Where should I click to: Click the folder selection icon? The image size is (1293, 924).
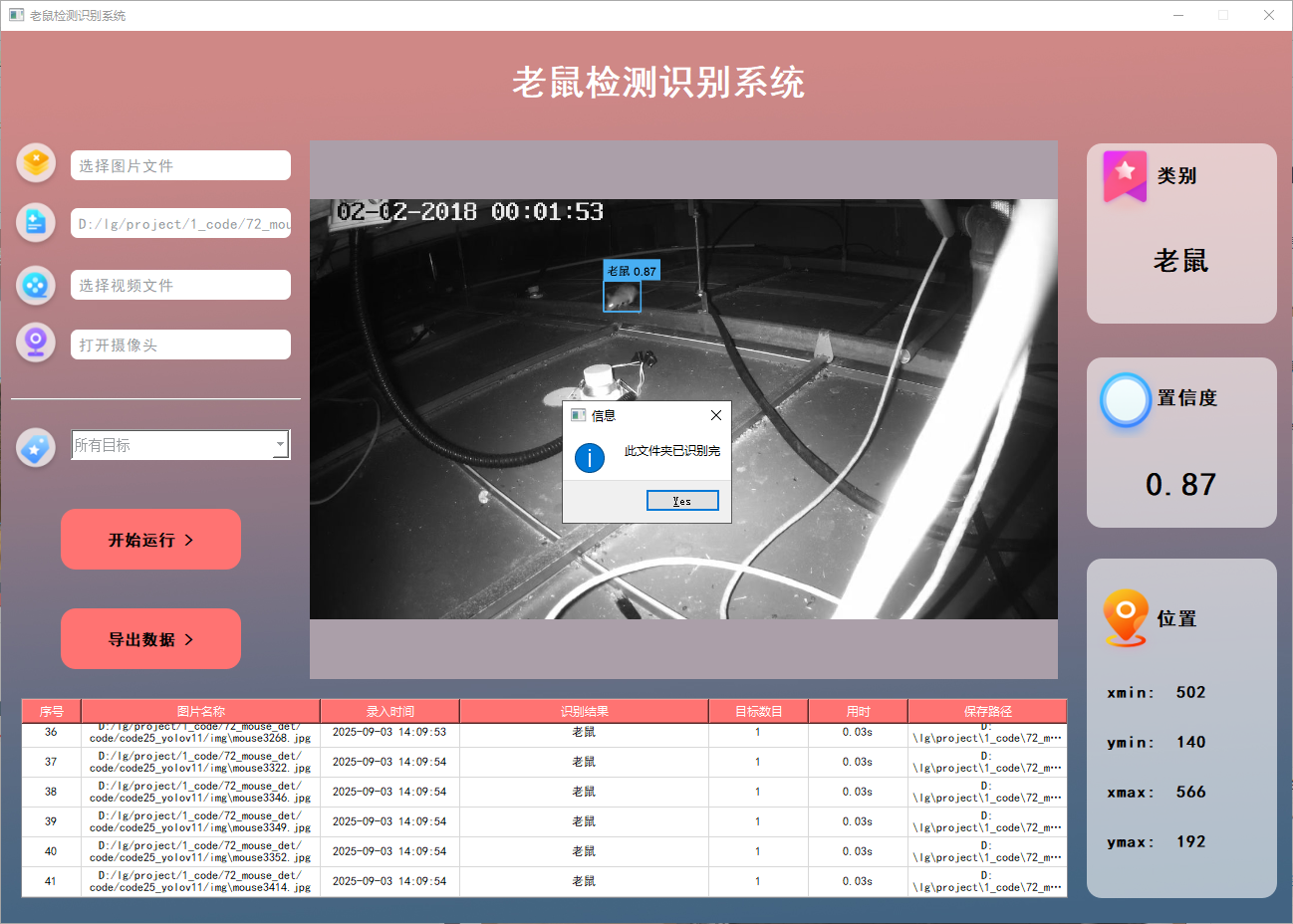coord(36,222)
